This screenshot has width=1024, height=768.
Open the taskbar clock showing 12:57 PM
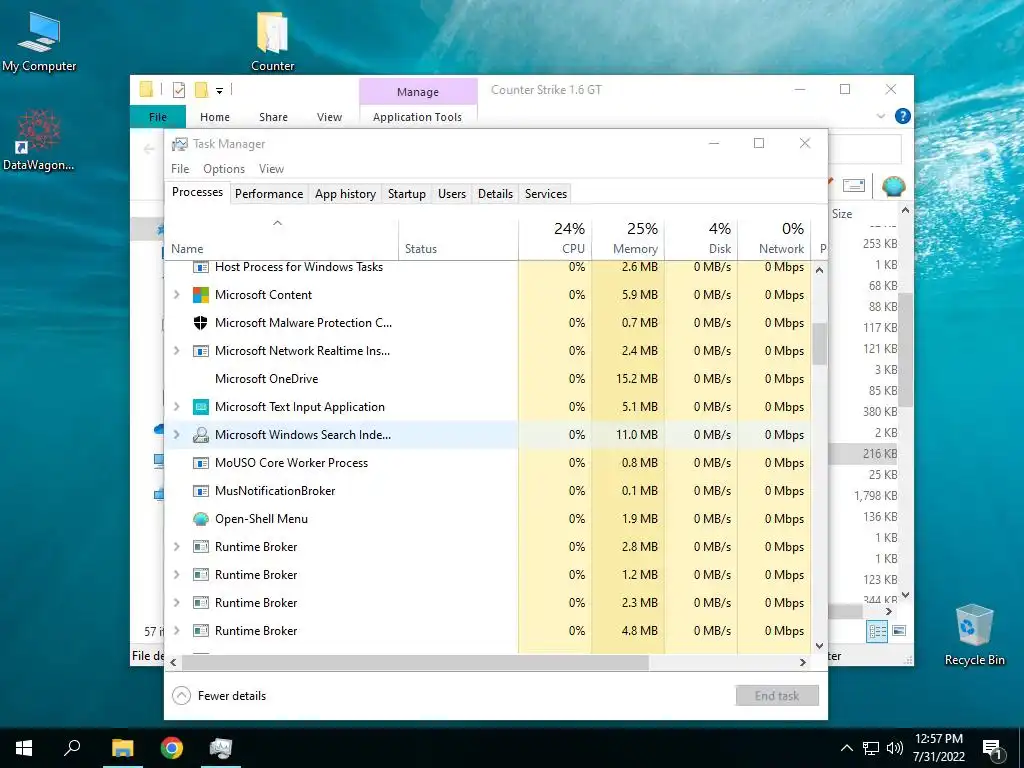938,748
